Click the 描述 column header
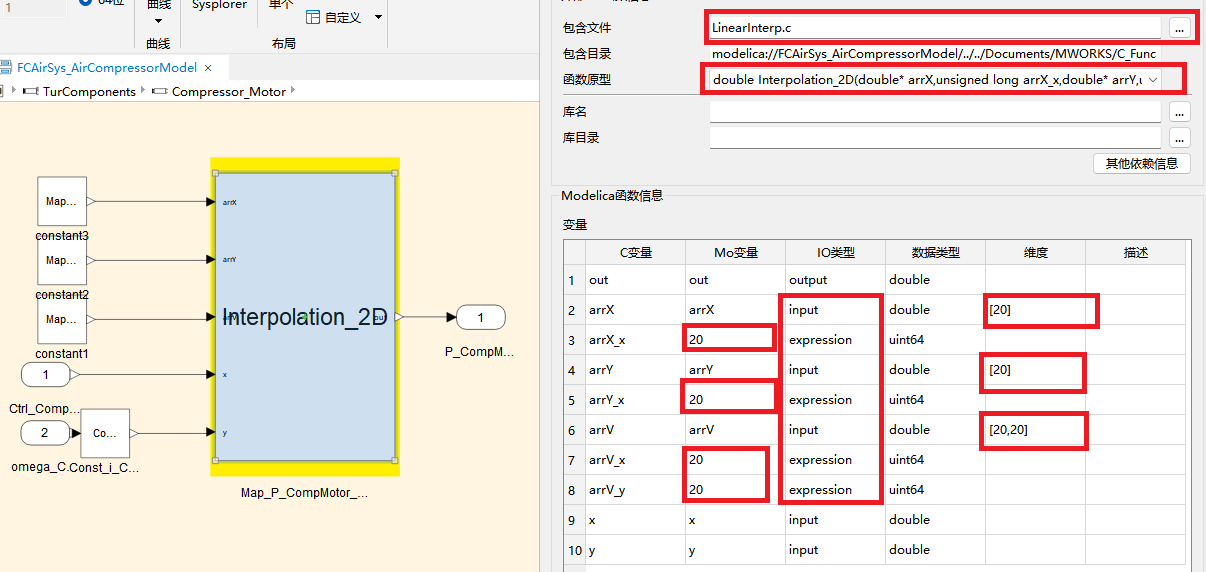The image size is (1206, 572). (1136, 253)
